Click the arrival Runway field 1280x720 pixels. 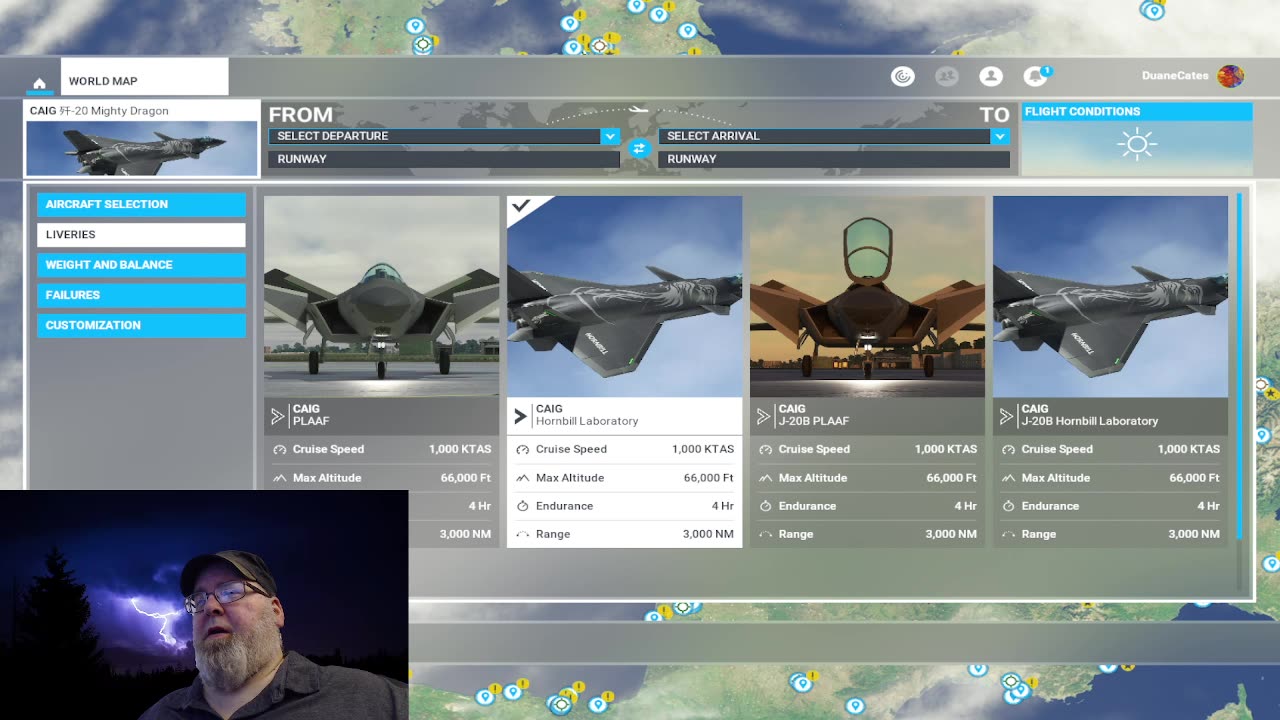(x=833, y=159)
